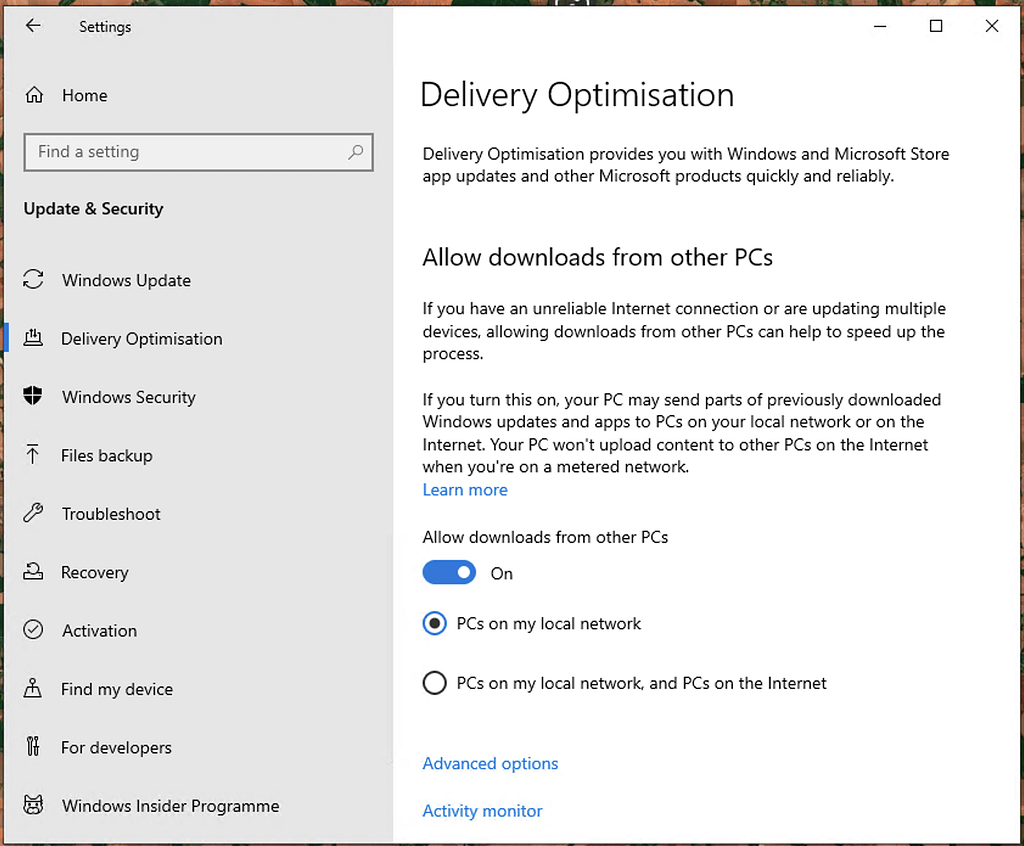Select local network and Internet PCs option
The width and height of the screenshot is (1024, 846).
click(434, 684)
